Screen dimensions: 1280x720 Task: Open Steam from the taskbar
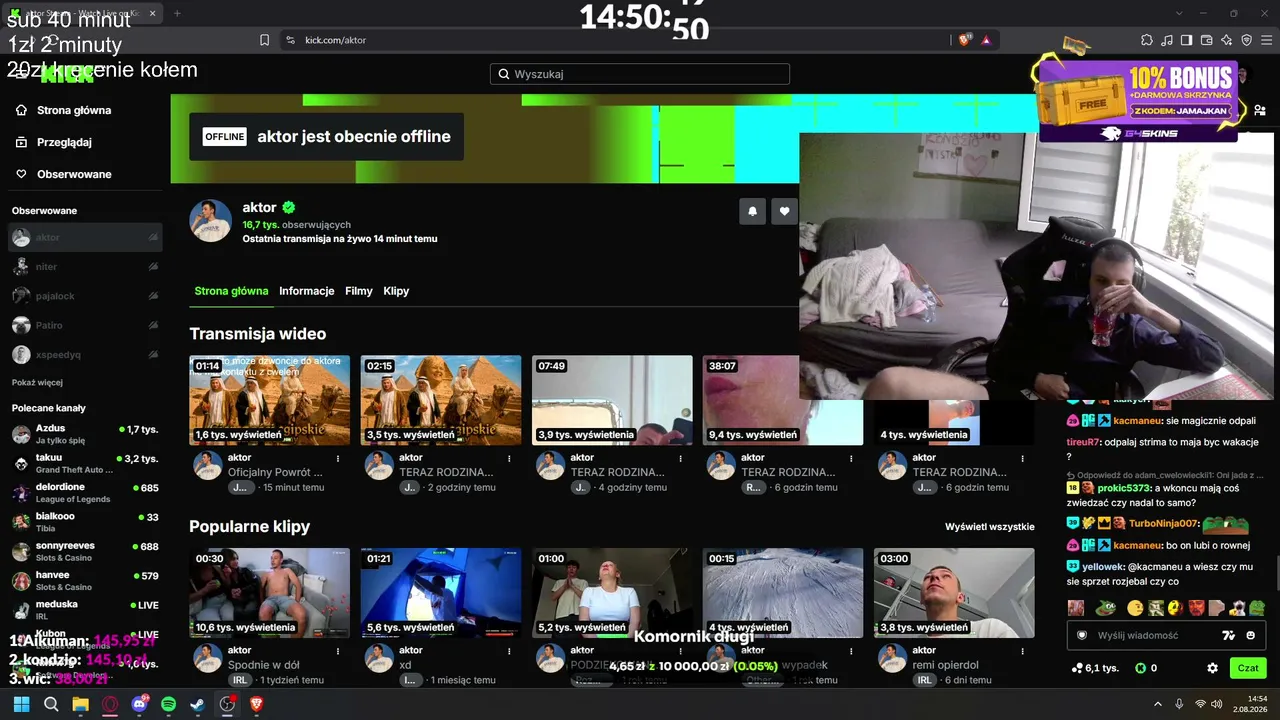pos(198,704)
